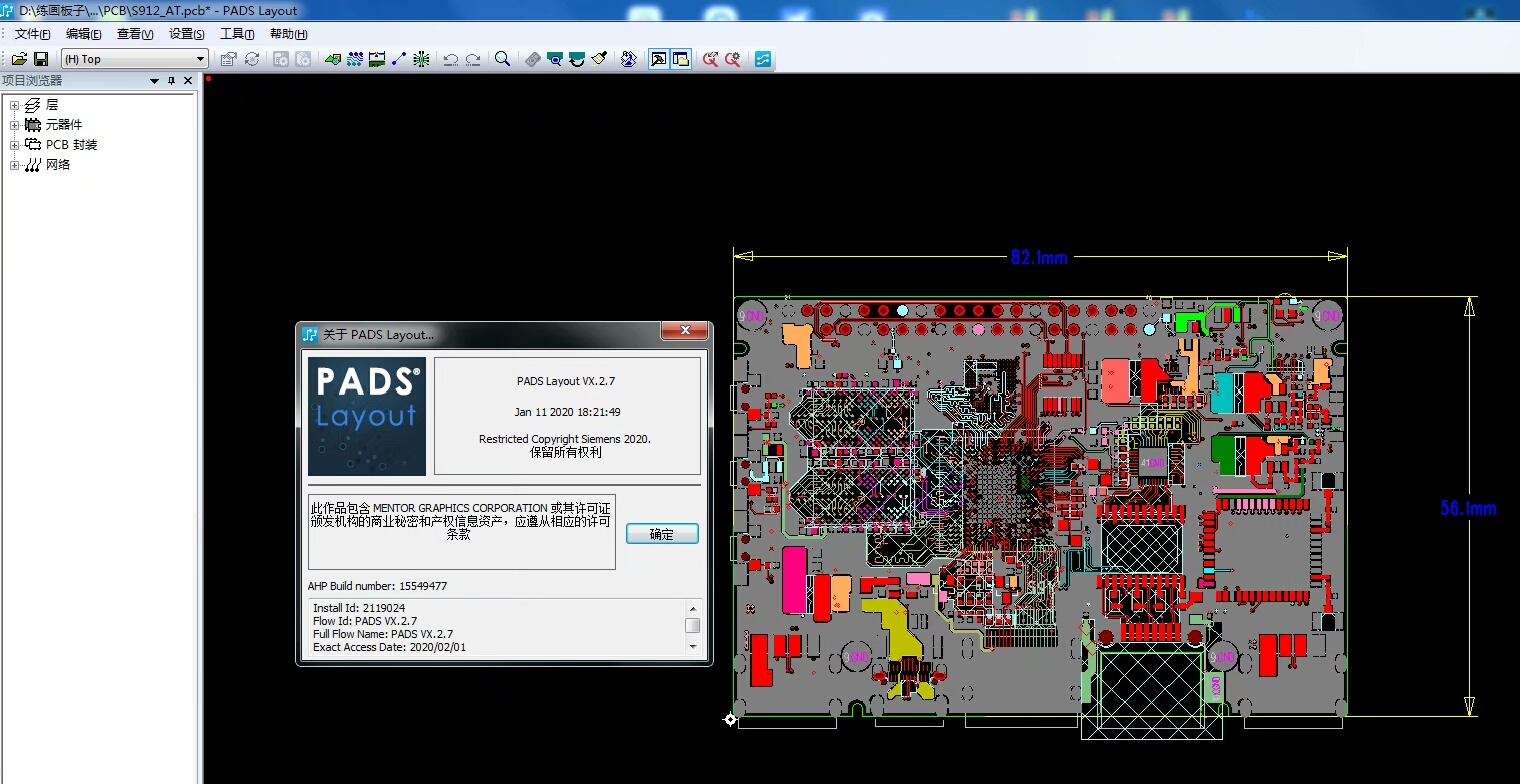This screenshot has height=784, width=1520.
Task: Click the Redo arrow icon
Action: pyautogui.click(x=473, y=59)
